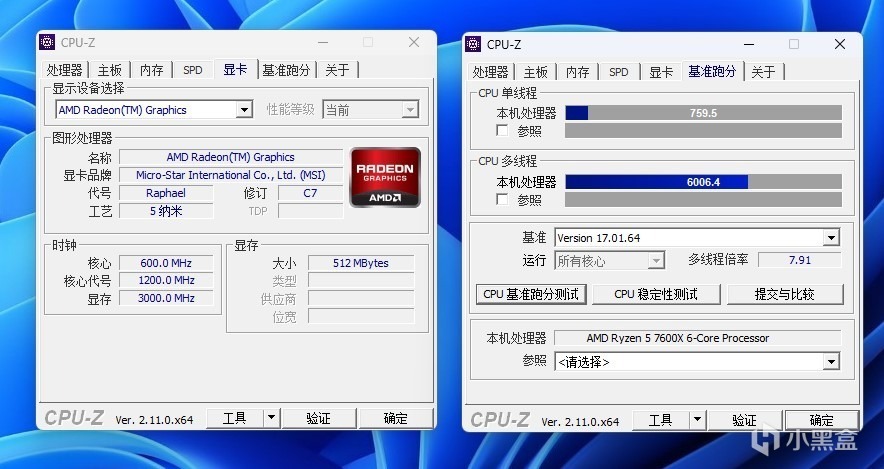Click the 核心 600.0 MHz value
Image resolution: width=884 pixels, height=469 pixels.
click(x=166, y=263)
